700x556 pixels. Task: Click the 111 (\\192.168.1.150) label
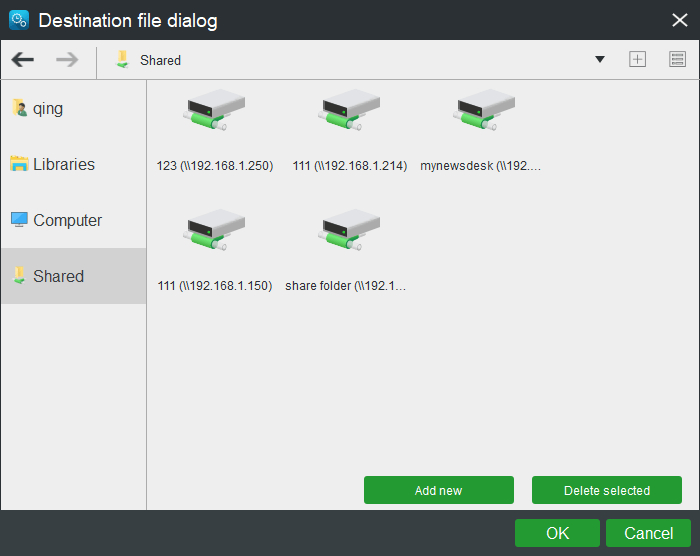point(215,286)
